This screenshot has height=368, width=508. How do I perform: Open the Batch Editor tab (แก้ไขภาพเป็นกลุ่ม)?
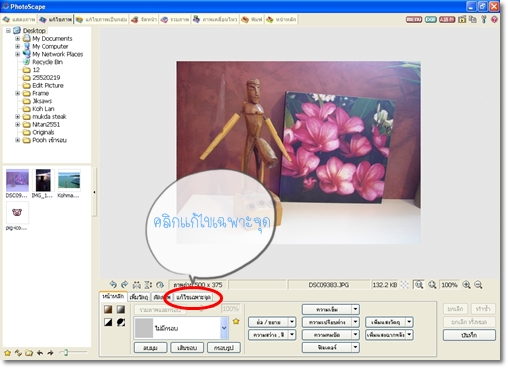101,19
